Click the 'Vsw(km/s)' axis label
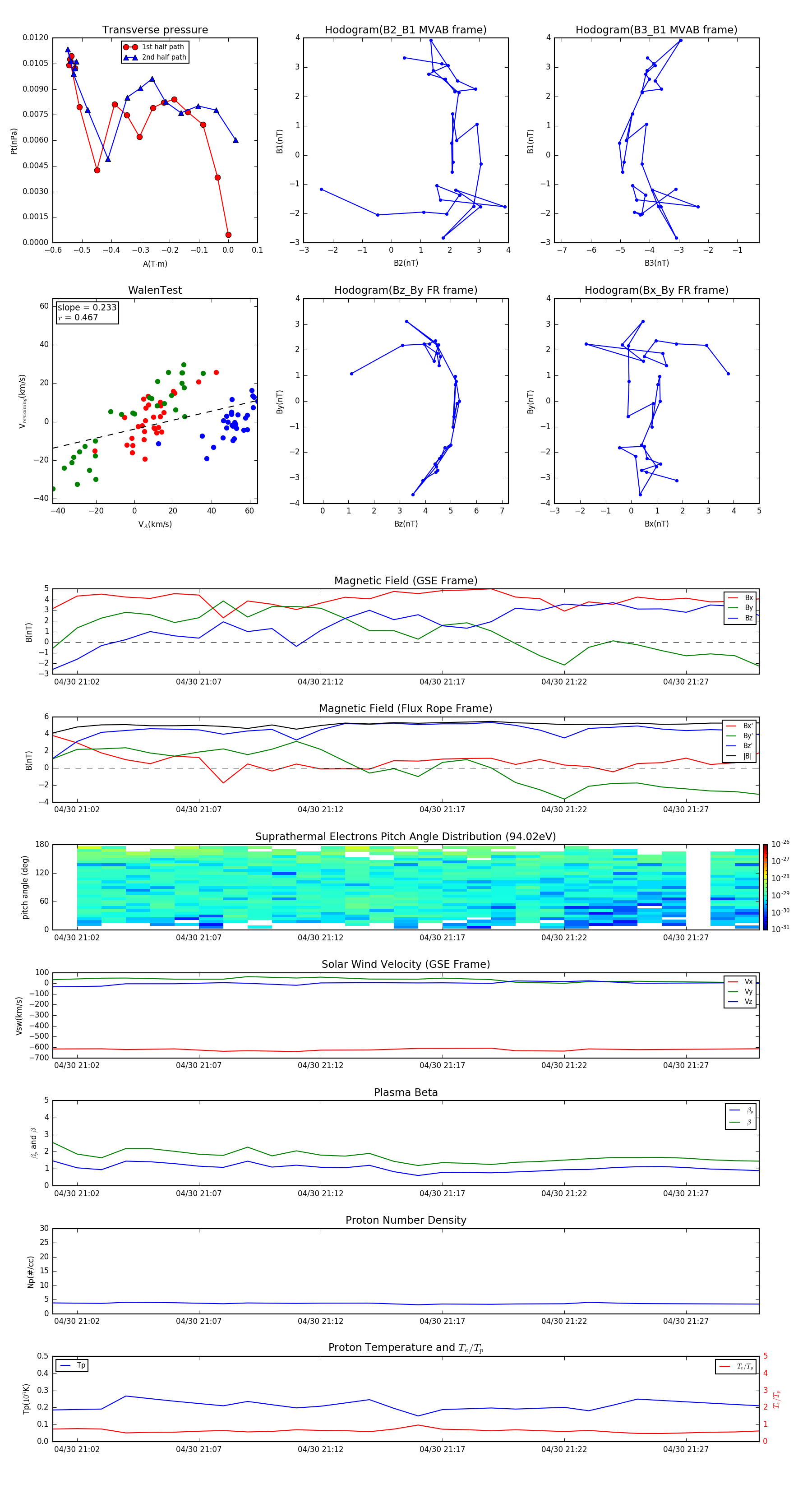 (x=18, y=1016)
